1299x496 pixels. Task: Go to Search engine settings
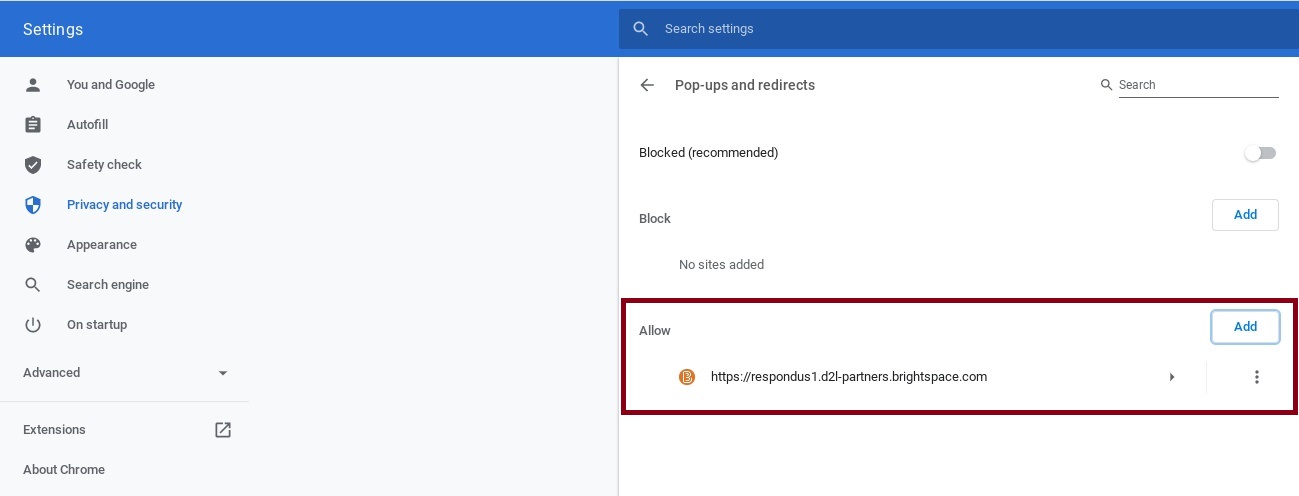tap(108, 285)
